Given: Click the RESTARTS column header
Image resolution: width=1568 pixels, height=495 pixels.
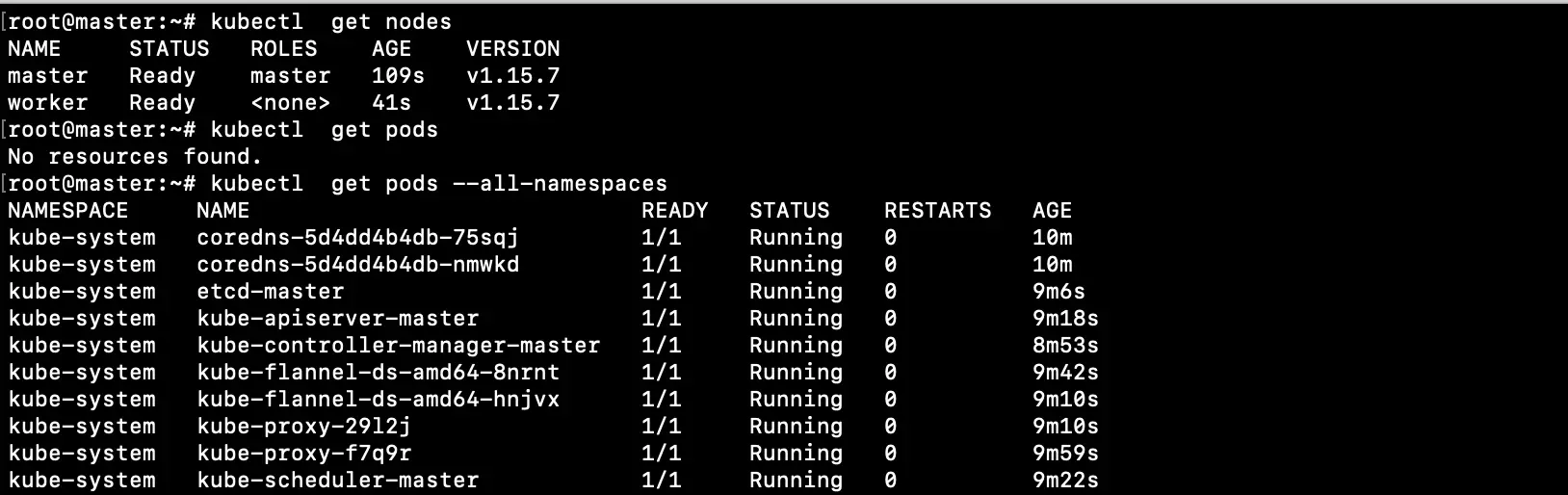Looking at the screenshot, I should click(x=937, y=210).
